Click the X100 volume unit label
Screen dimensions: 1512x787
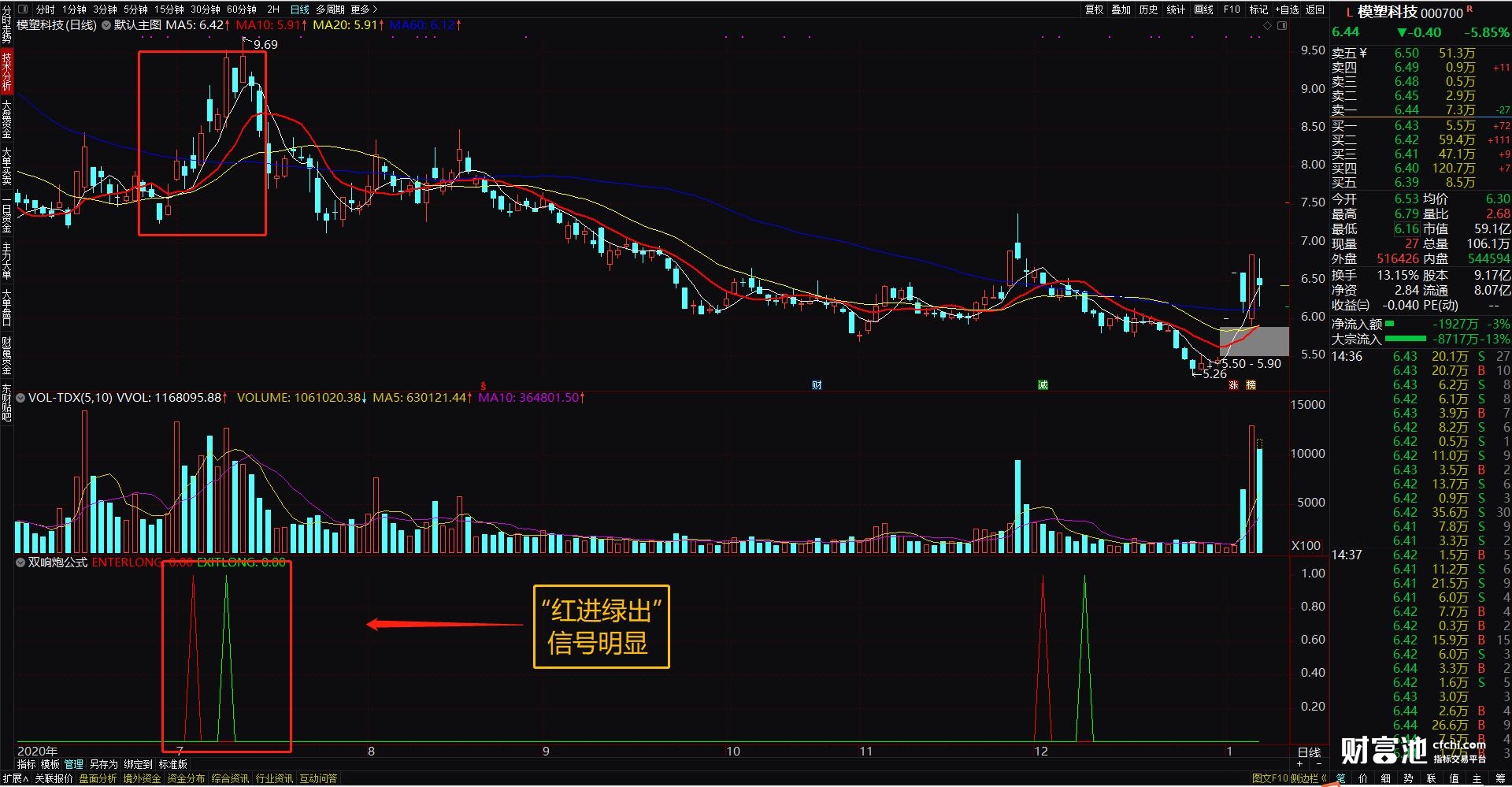click(1306, 545)
